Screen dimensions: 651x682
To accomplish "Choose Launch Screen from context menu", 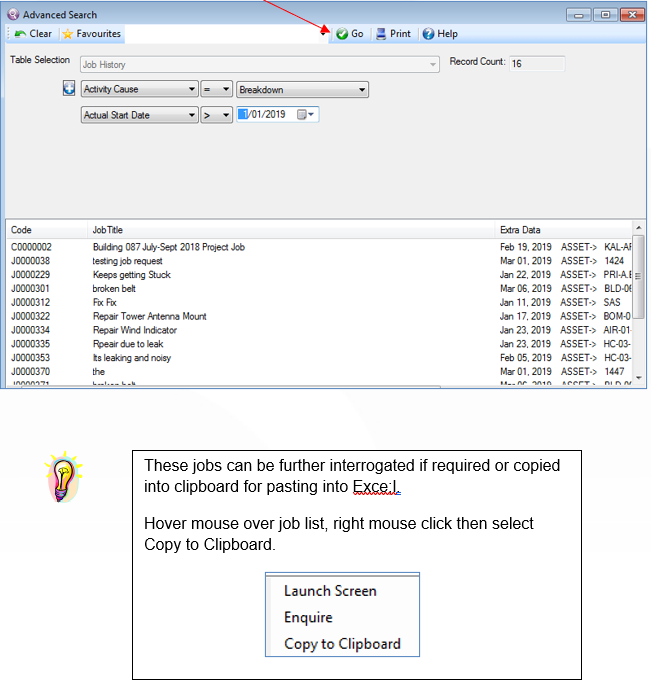I will tap(330, 591).
